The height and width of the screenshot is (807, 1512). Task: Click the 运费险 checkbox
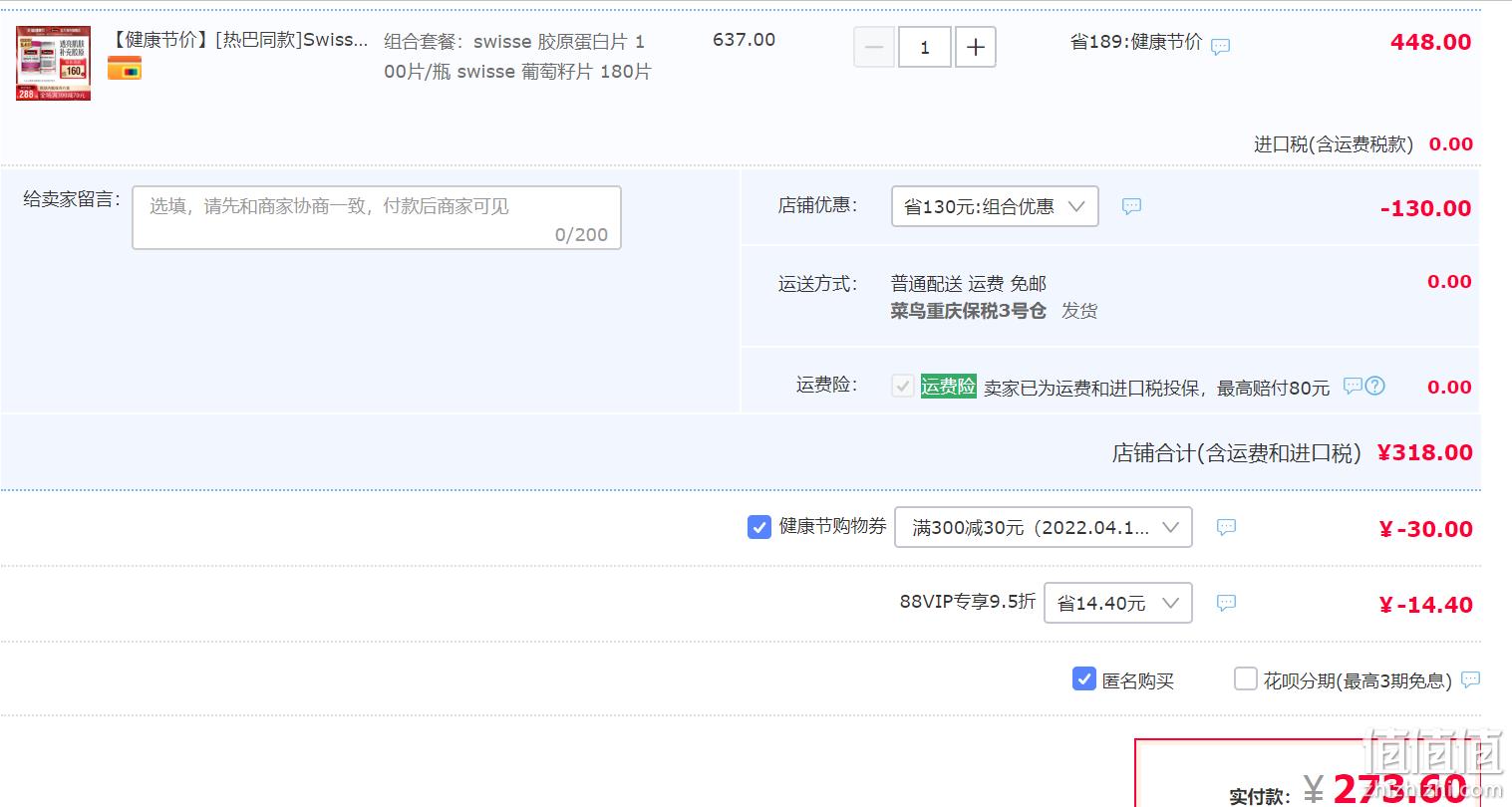pos(903,386)
